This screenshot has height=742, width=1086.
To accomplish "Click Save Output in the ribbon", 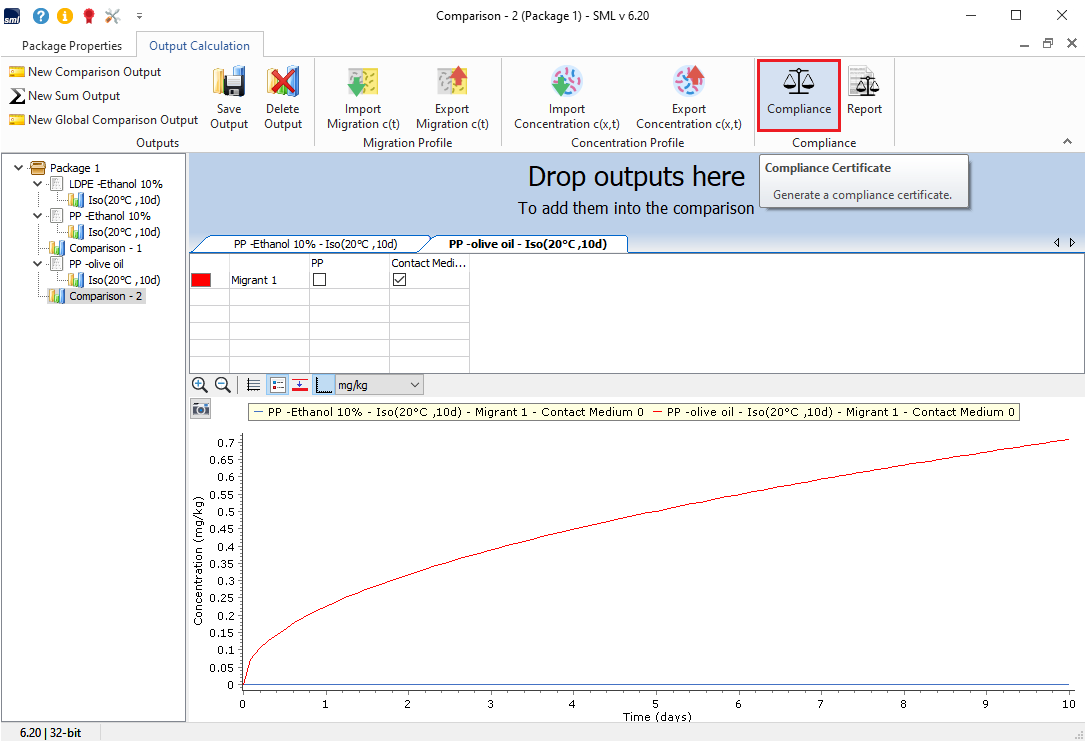I will coord(229,97).
